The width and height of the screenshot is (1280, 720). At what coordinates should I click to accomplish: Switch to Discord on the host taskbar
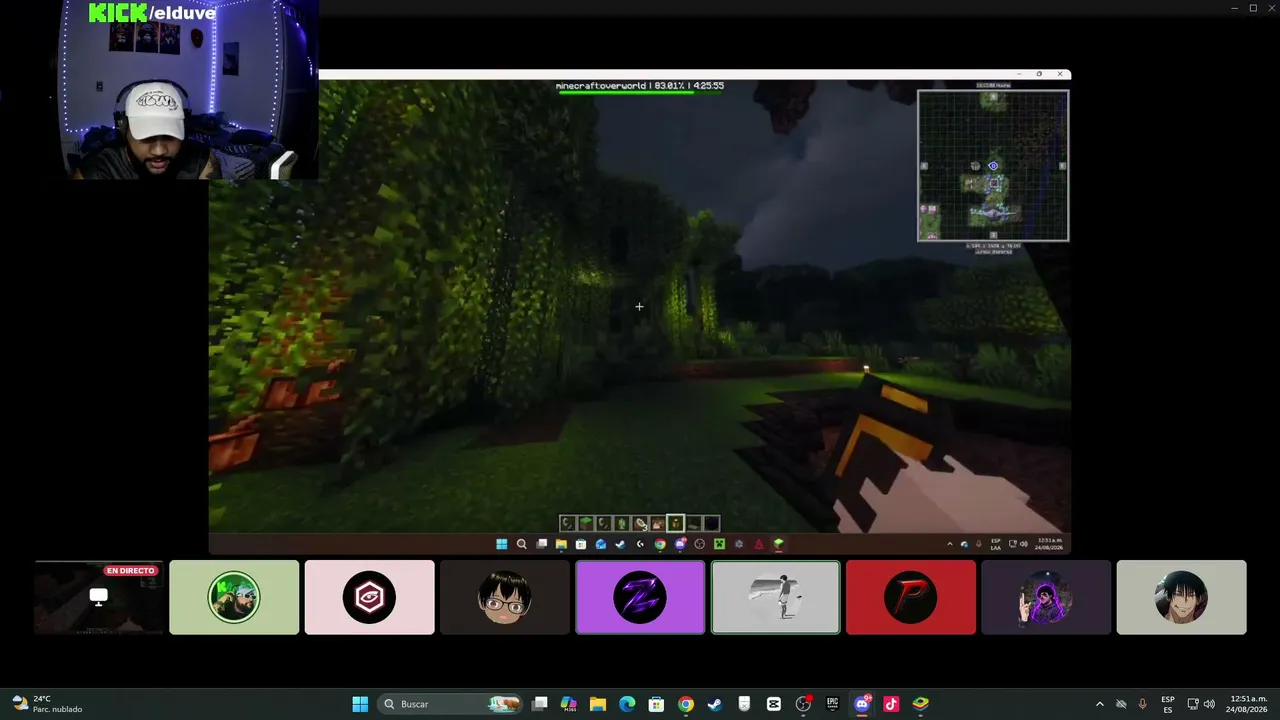862,704
